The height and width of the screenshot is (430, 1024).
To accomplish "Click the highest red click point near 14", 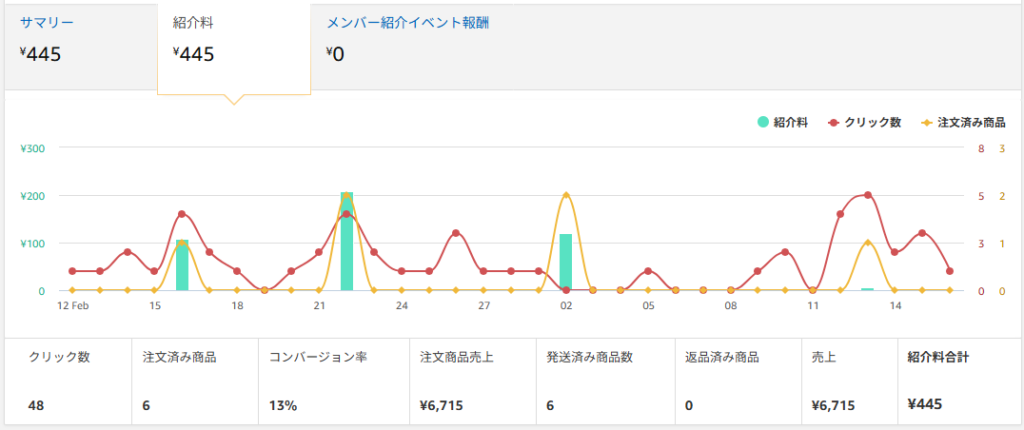I will (867, 195).
